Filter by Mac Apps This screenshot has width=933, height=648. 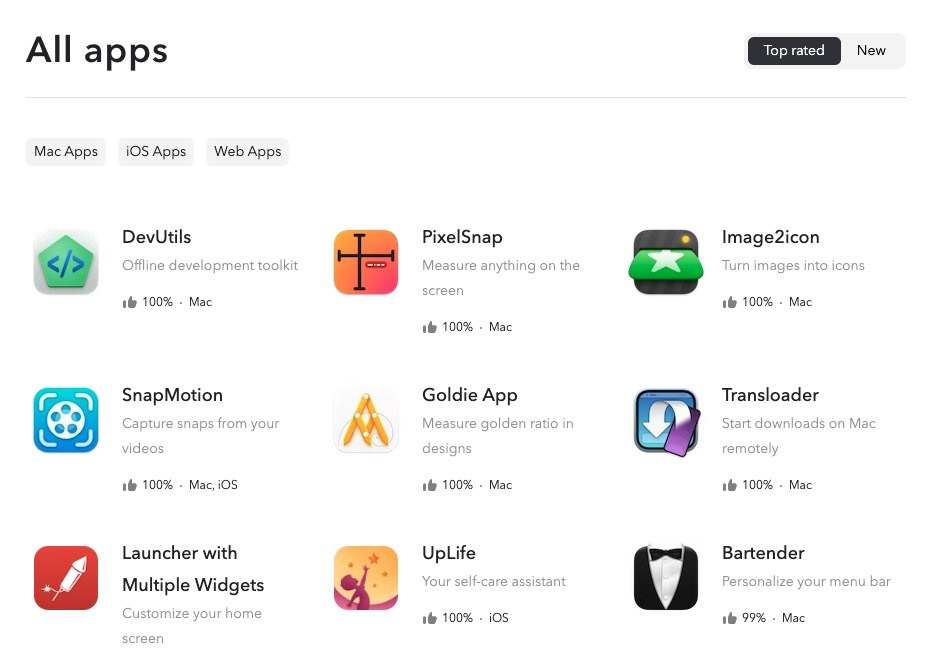click(x=66, y=152)
